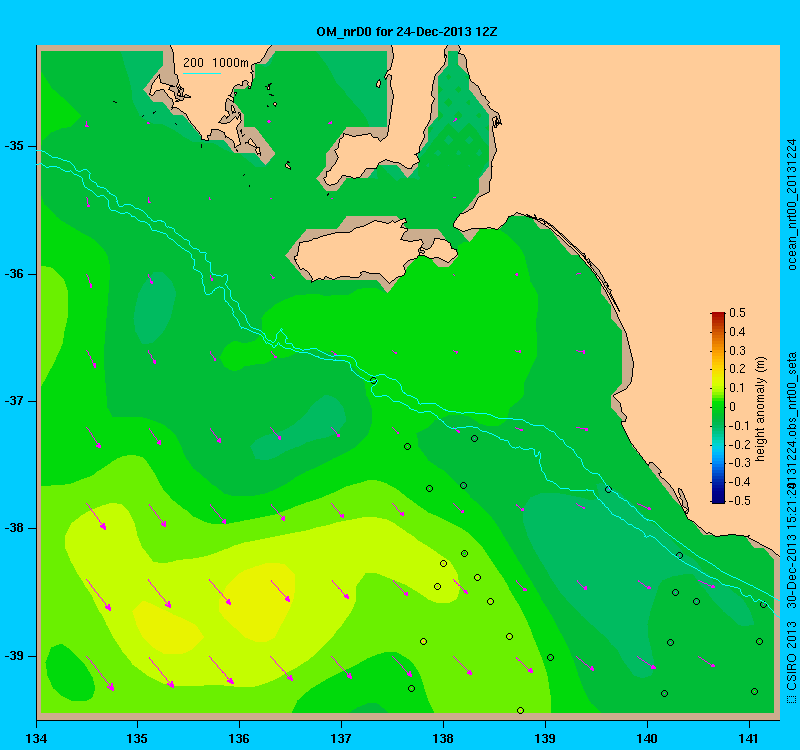Click the 134 longitude axis label
The width and height of the screenshot is (800, 750).
click(x=36, y=738)
